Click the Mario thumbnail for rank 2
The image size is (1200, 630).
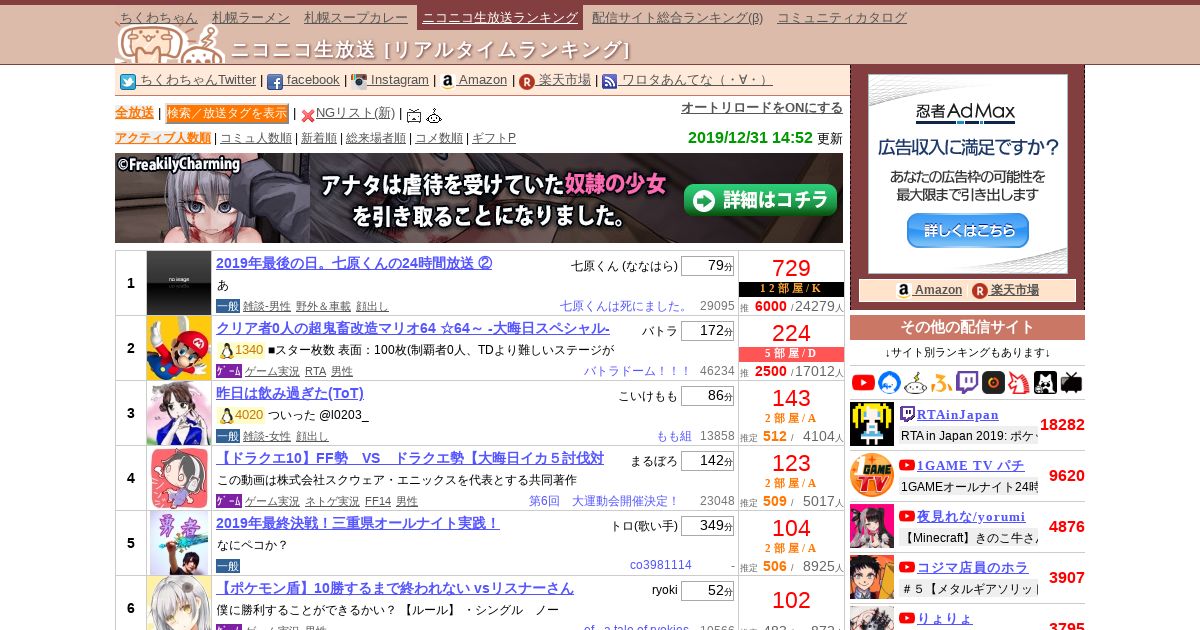coord(179,348)
